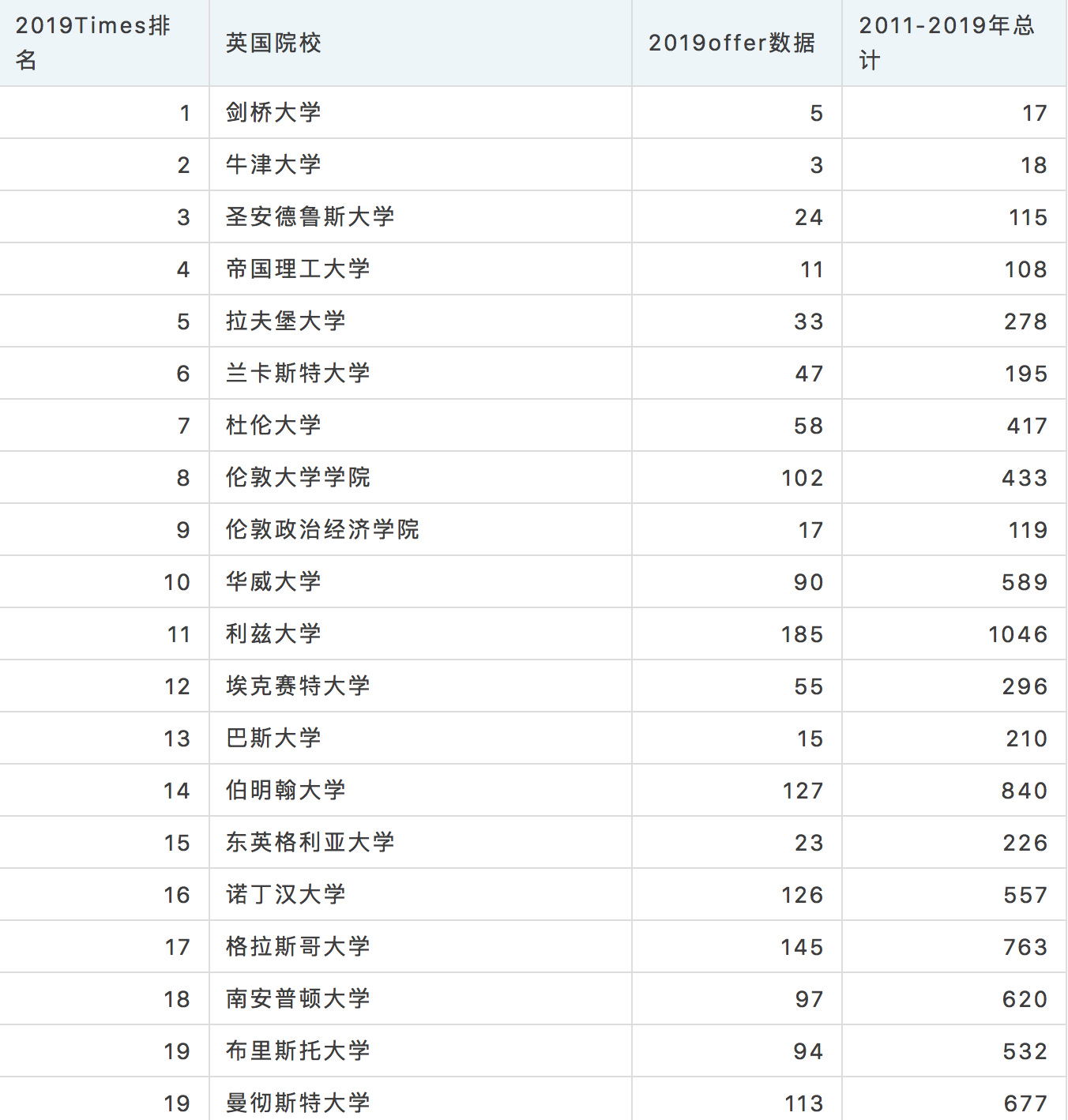The height and width of the screenshot is (1120, 1068).
Task: Click the 2019Times排名 column header
Action: pyautogui.click(x=93, y=43)
